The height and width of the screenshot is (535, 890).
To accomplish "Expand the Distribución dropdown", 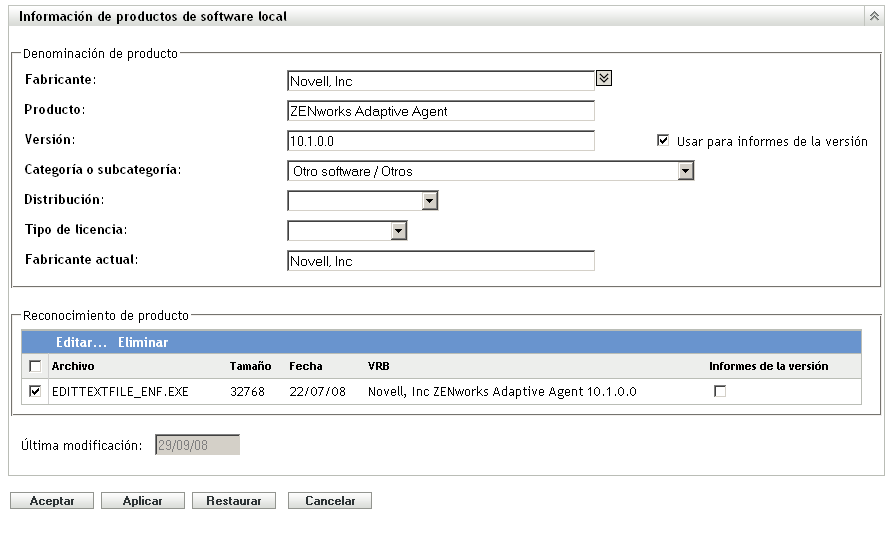I will coord(363,200).
